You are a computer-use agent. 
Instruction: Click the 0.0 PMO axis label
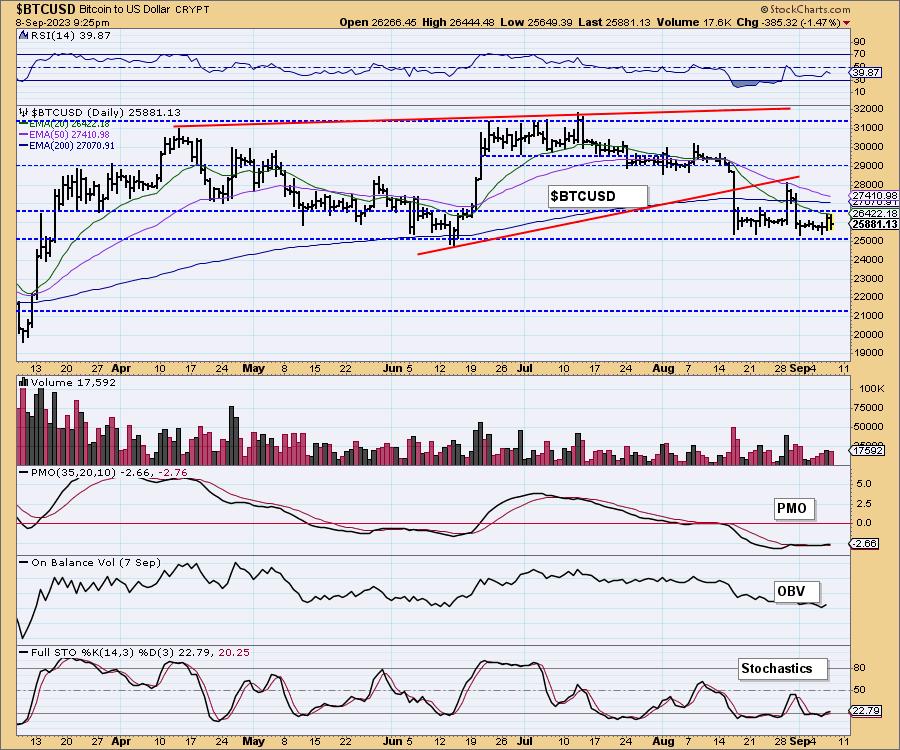click(x=864, y=523)
